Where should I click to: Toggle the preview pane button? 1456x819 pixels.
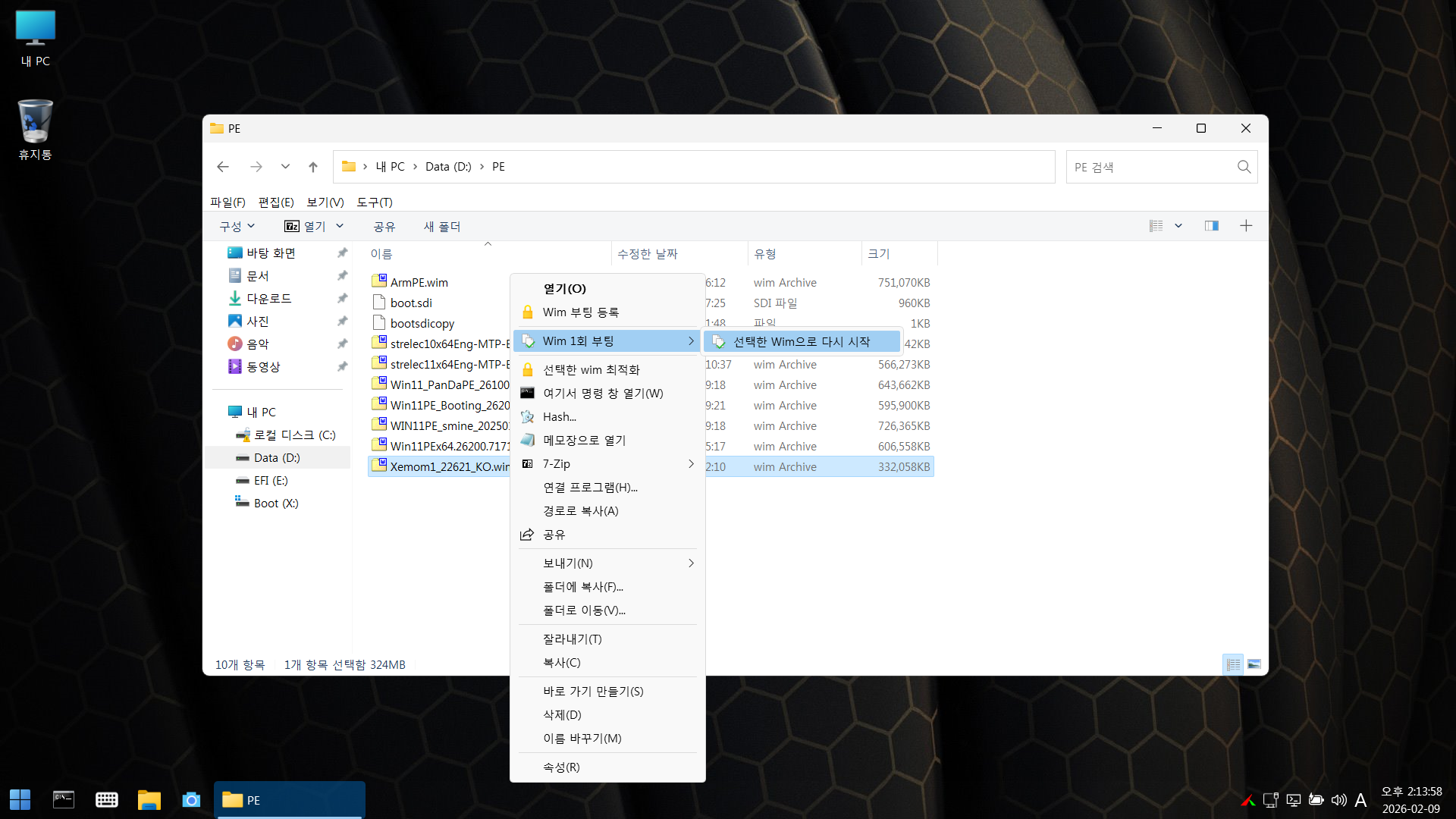tap(1211, 226)
